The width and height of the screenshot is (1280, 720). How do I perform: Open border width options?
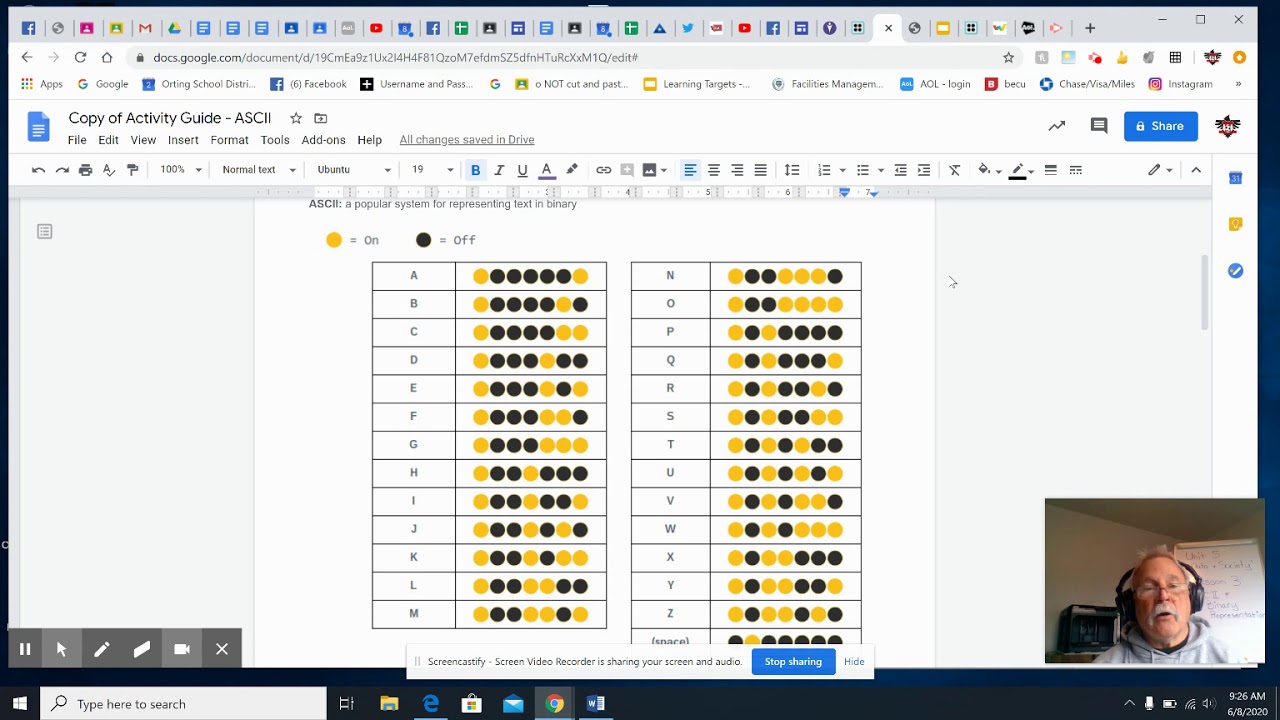coord(1051,170)
